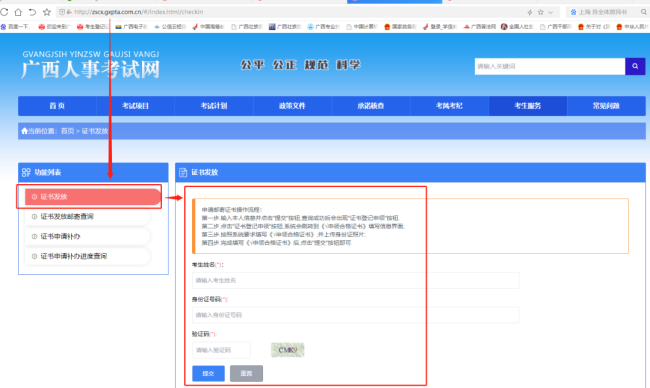Select 证书发放 in function list
The height and width of the screenshot is (388, 650).
point(93,196)
